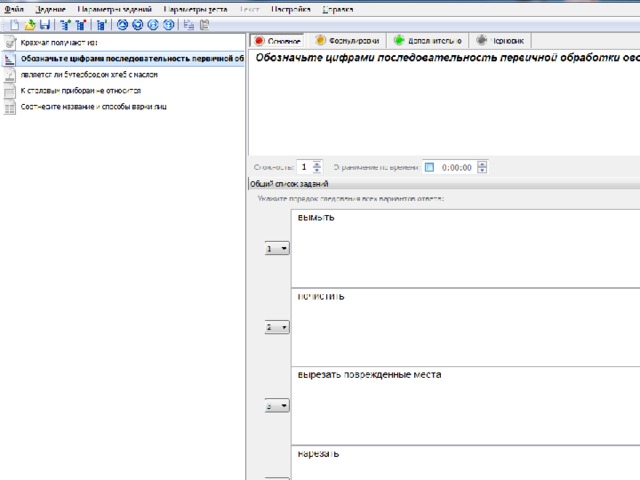The height and width of the screenshot is (480, 640).
Task: Open the Задание menu
Action: click(x=50, y=9)
